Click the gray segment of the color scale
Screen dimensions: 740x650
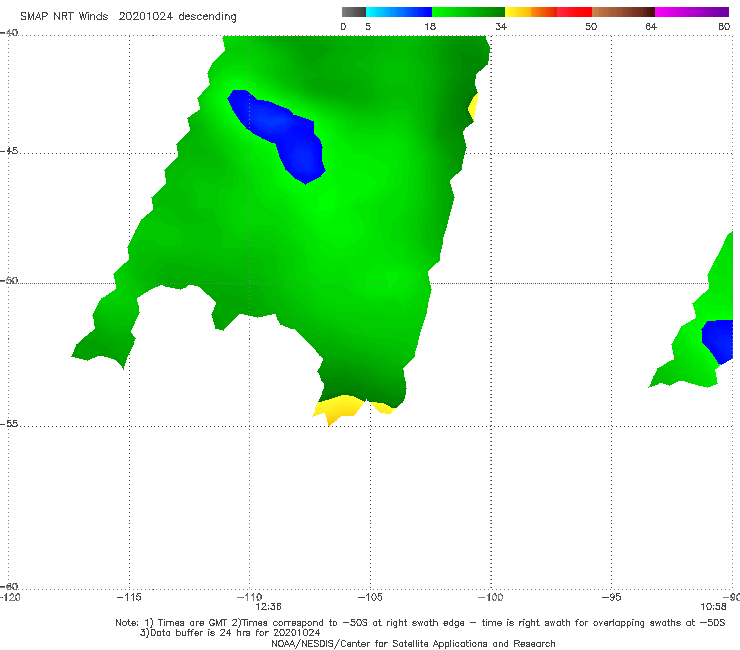[354, 12]
